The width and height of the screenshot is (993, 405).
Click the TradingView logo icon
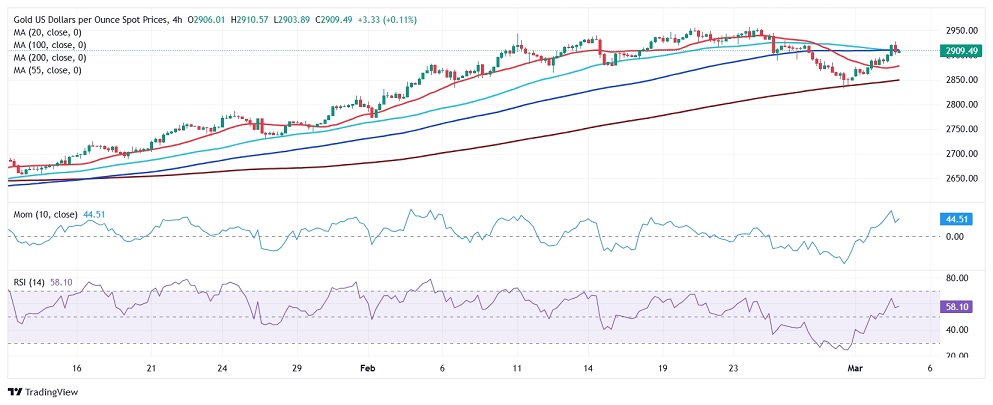[17, 391]
